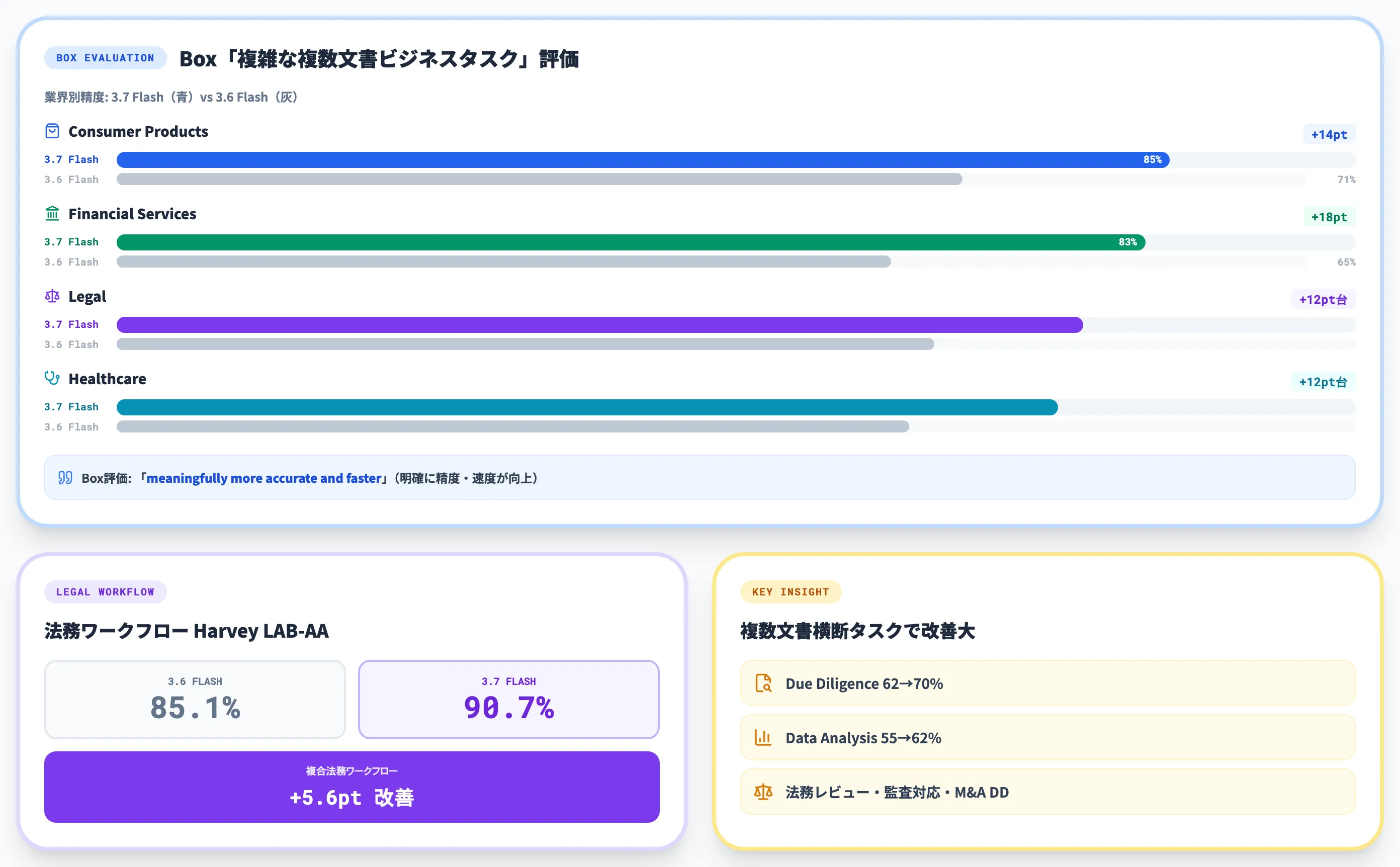Click the Due Diligence 62→70% row
This screenshot has width=1400, height=867.
point(1047,683)
